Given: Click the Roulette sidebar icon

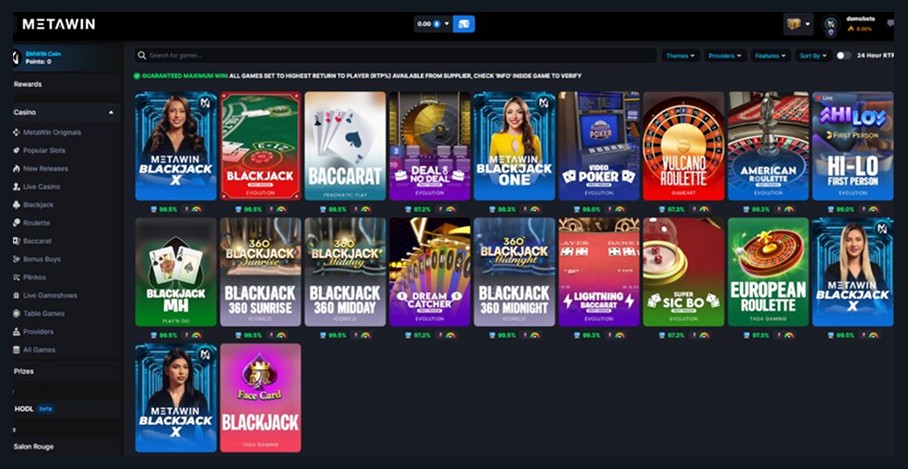Looking at the screenshot, I should (x=17, y=223).
